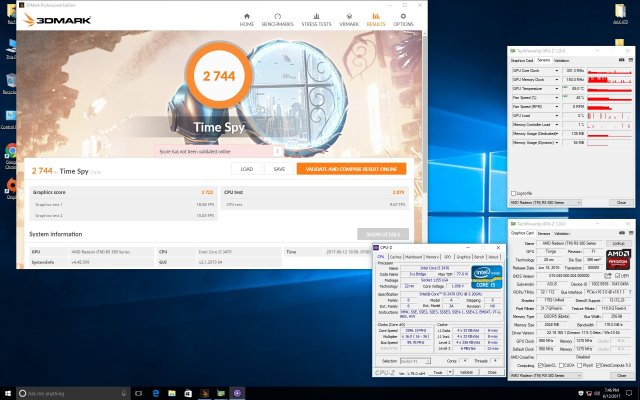Click the Validate button in CPU-Z
This screenshot has height=400, width=640.
click(x=466, y=372)
